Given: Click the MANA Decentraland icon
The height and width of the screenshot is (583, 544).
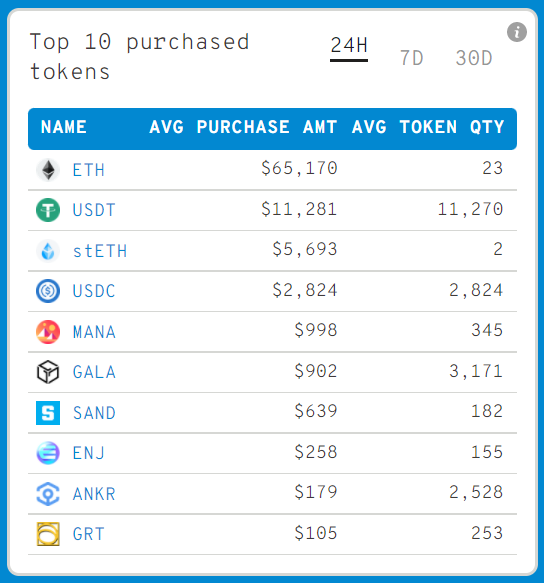Looking at the screenshot, I should coord(48,332).
